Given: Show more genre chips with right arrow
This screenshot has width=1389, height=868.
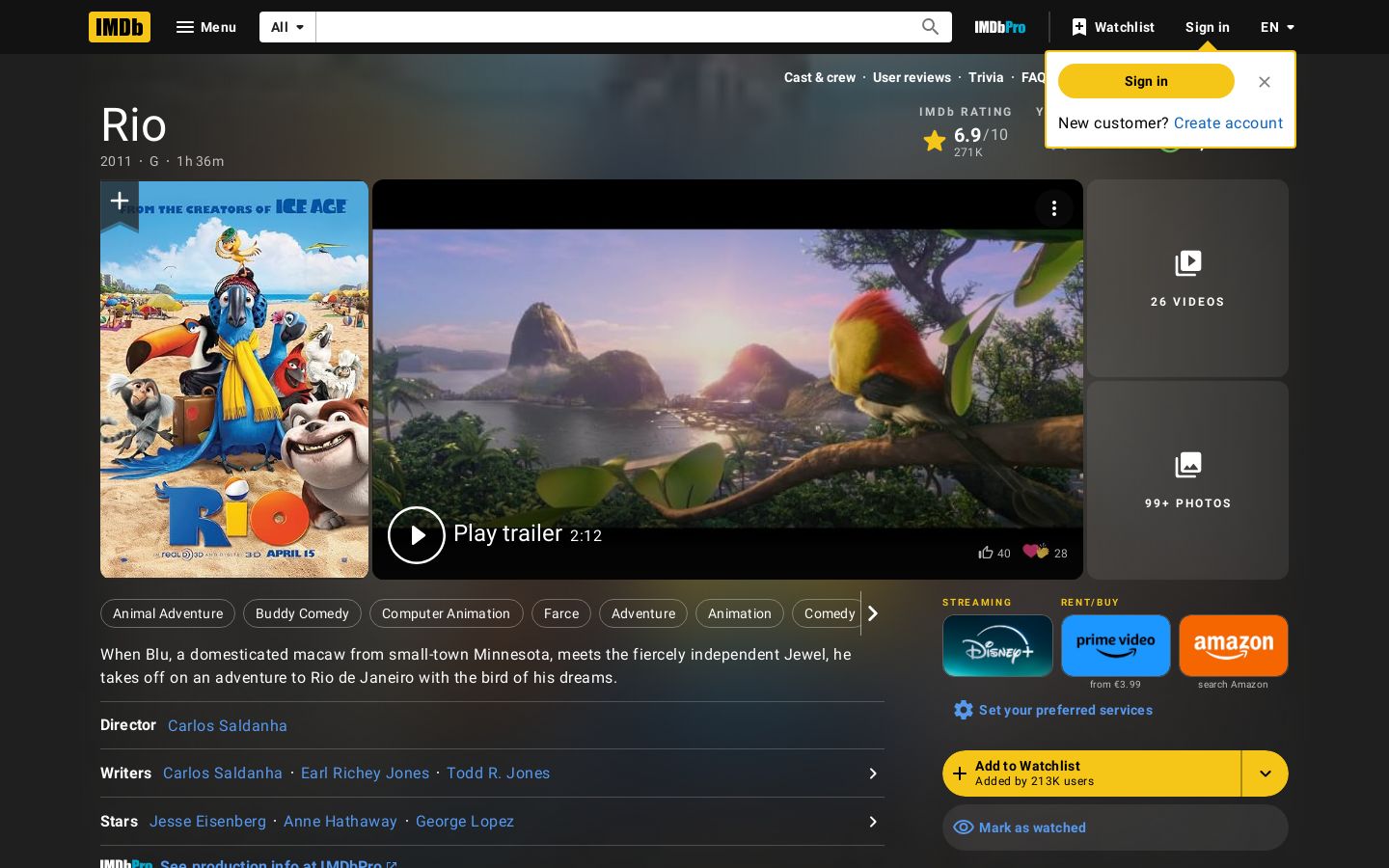Looking at the screenshot, I should (x=873, y=613).
